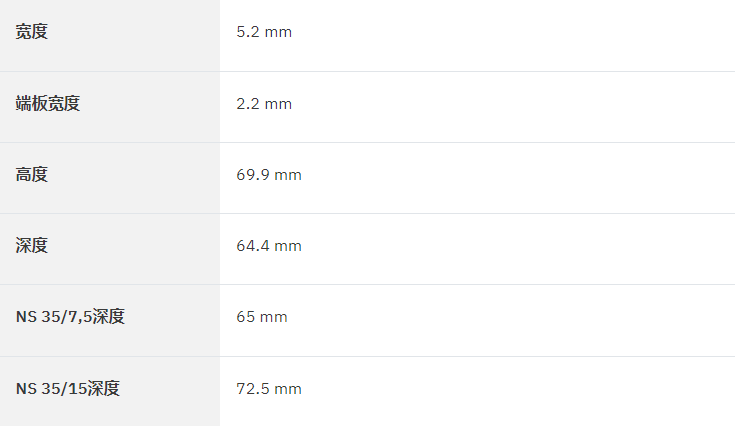This screenshot has width=748, height=426.
Task: Select the 69.9 mm height value
Action: point(269,175)
